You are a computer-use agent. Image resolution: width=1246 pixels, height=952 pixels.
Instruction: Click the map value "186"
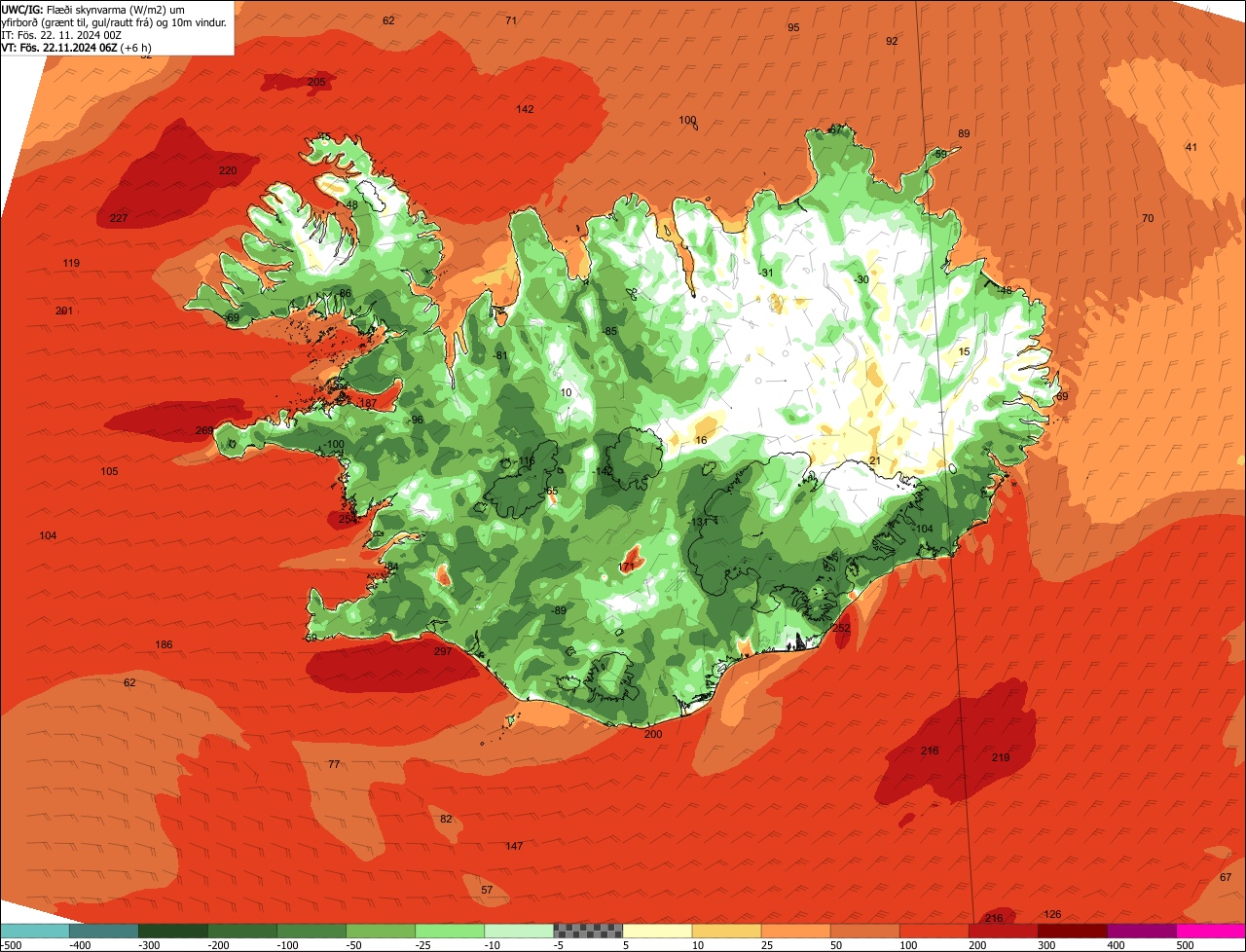tap(164, 644)
